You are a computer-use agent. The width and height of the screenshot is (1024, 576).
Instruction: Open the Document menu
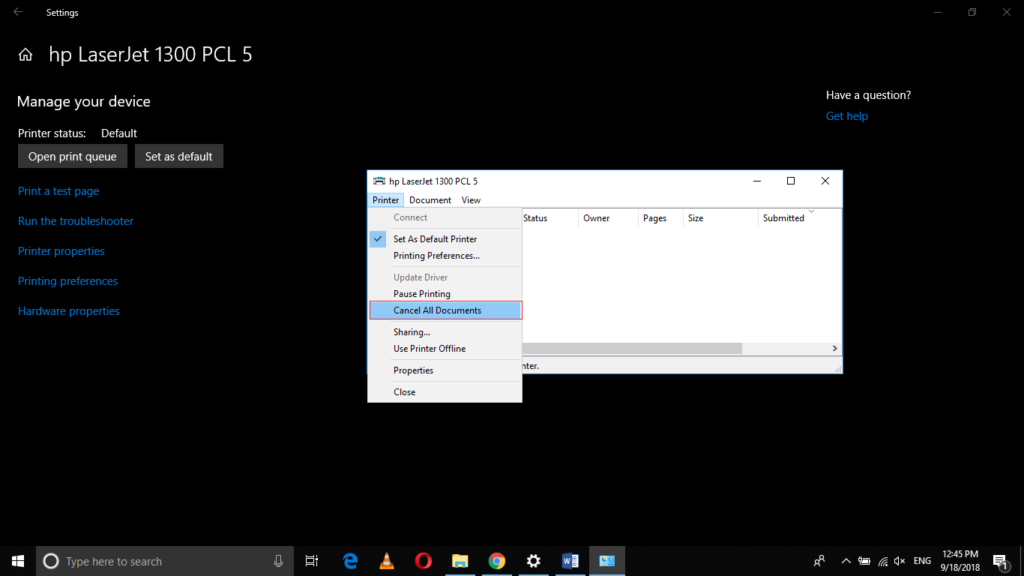coord(430,200)
